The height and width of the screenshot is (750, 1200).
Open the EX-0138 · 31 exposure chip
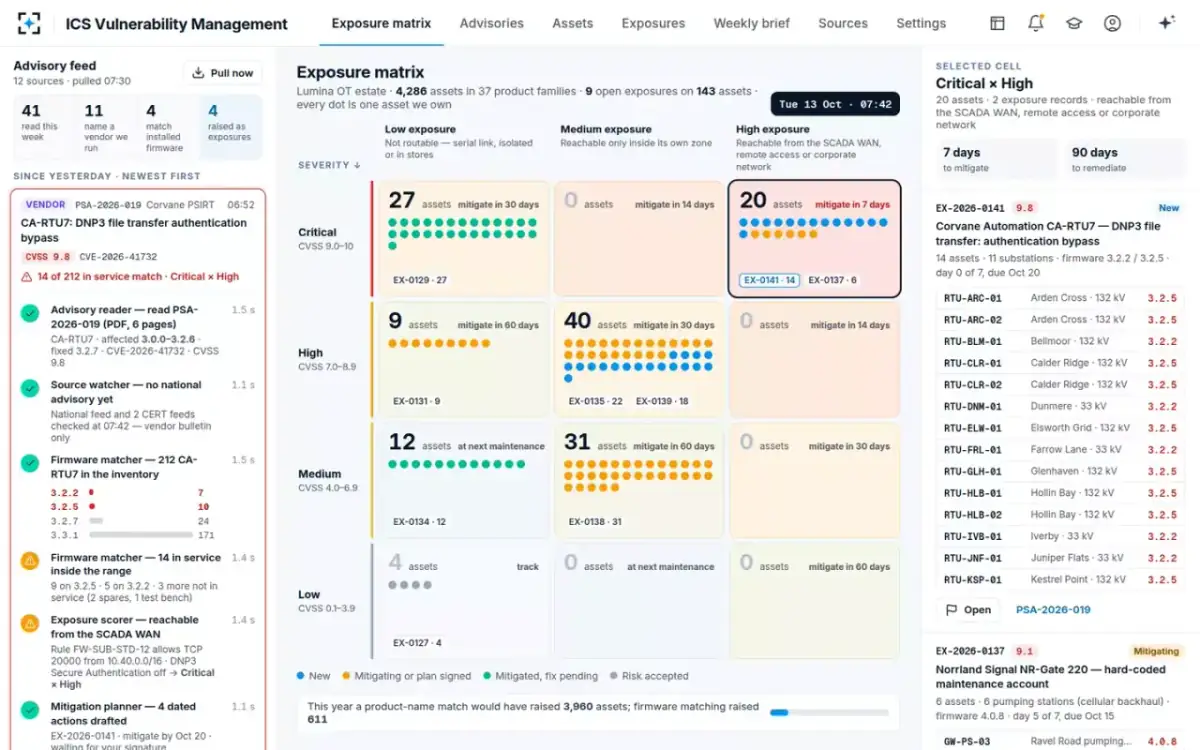point(595,521)
